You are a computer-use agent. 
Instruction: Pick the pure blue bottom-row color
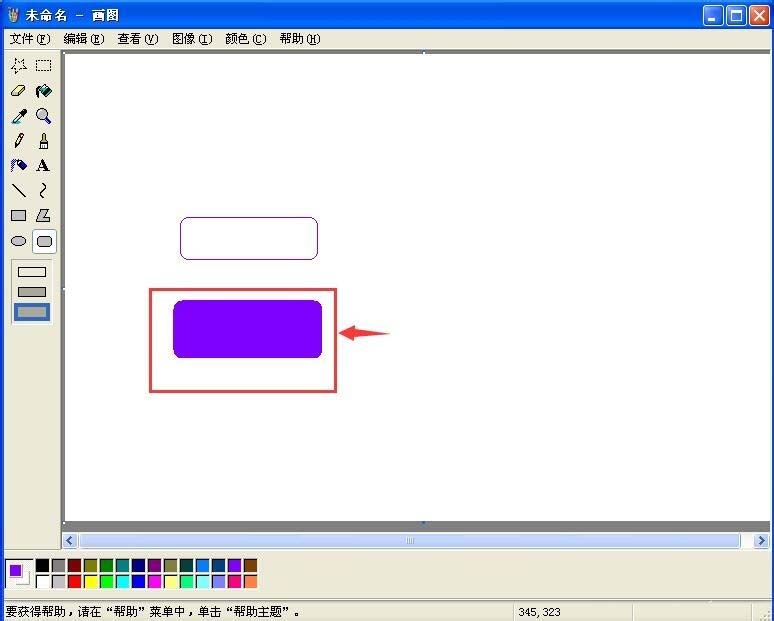[139, 582]
